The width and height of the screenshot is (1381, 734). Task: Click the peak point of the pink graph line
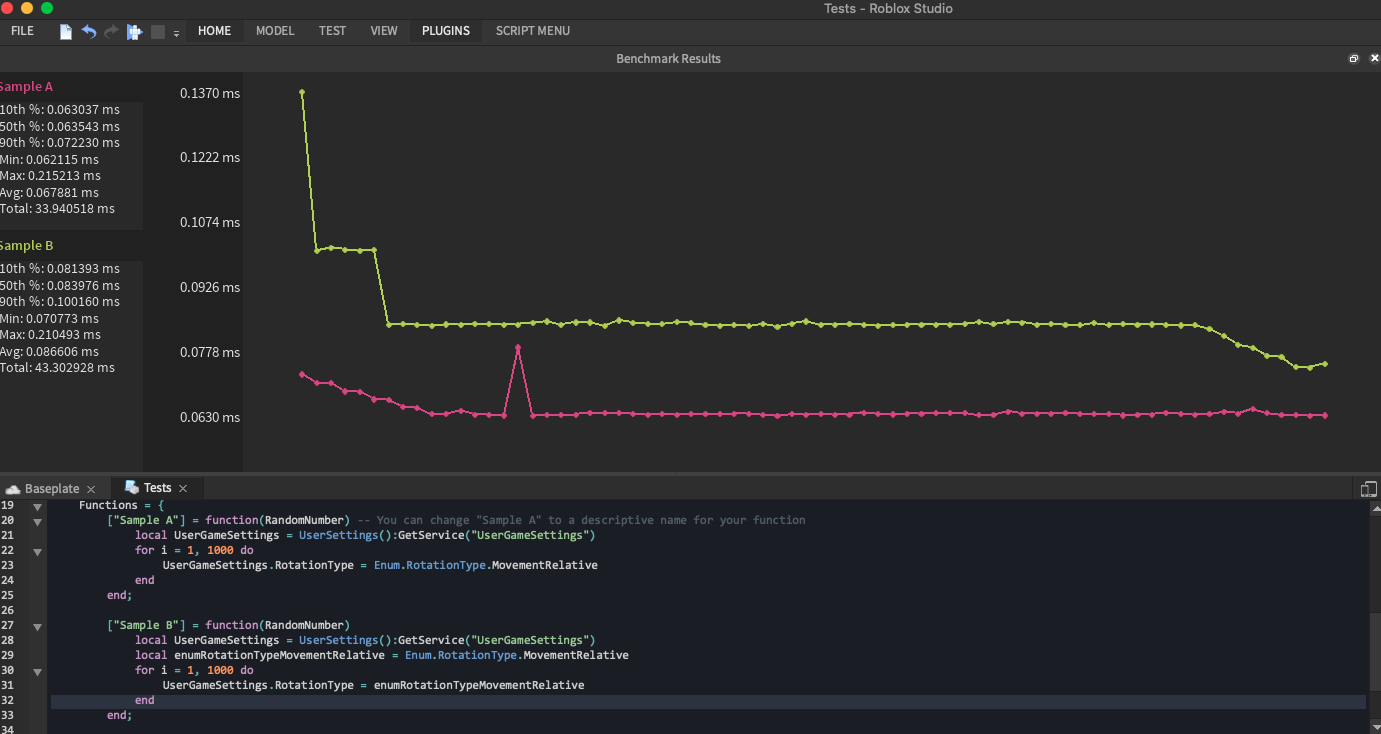coord(518,347)
